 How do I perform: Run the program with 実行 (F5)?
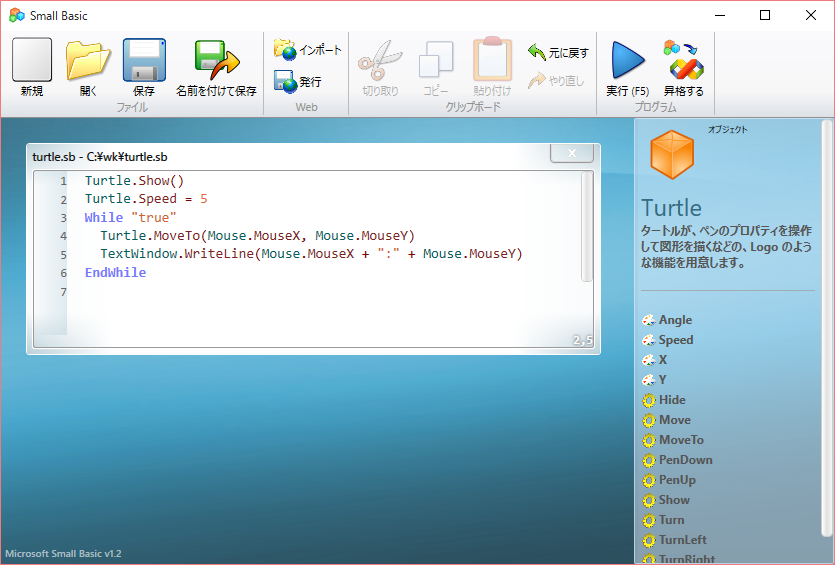(627, 62)
